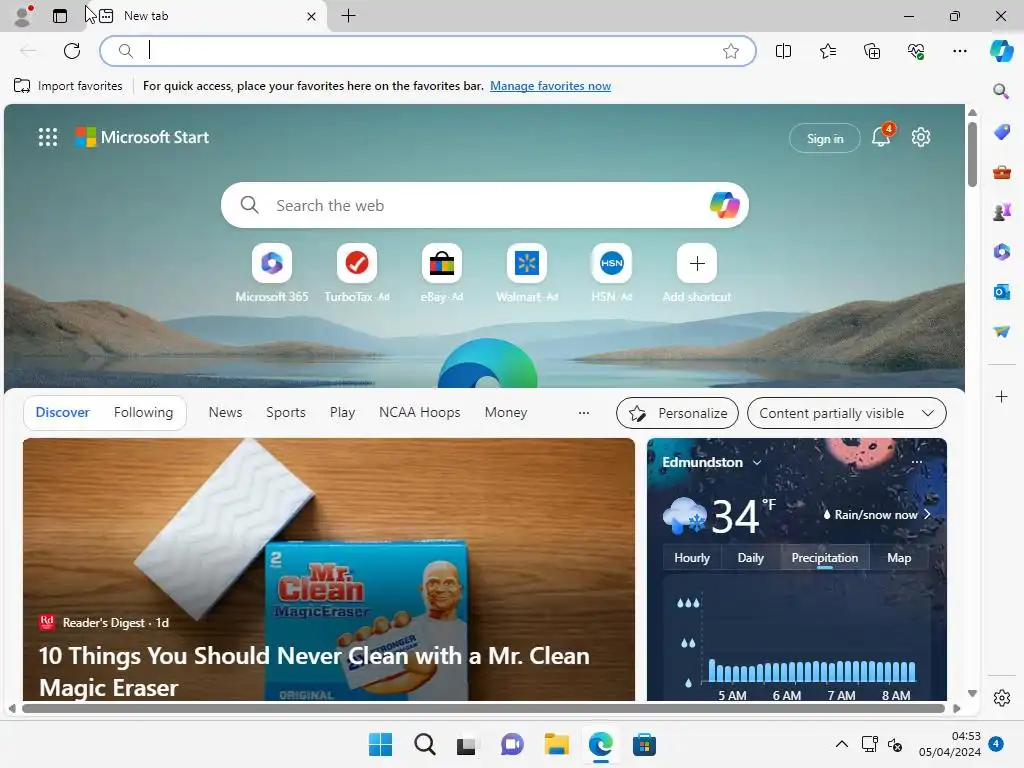This screenshot has height=768, width=1024.
Task: Open notifications bell with badge
Action: pos(881,136)
